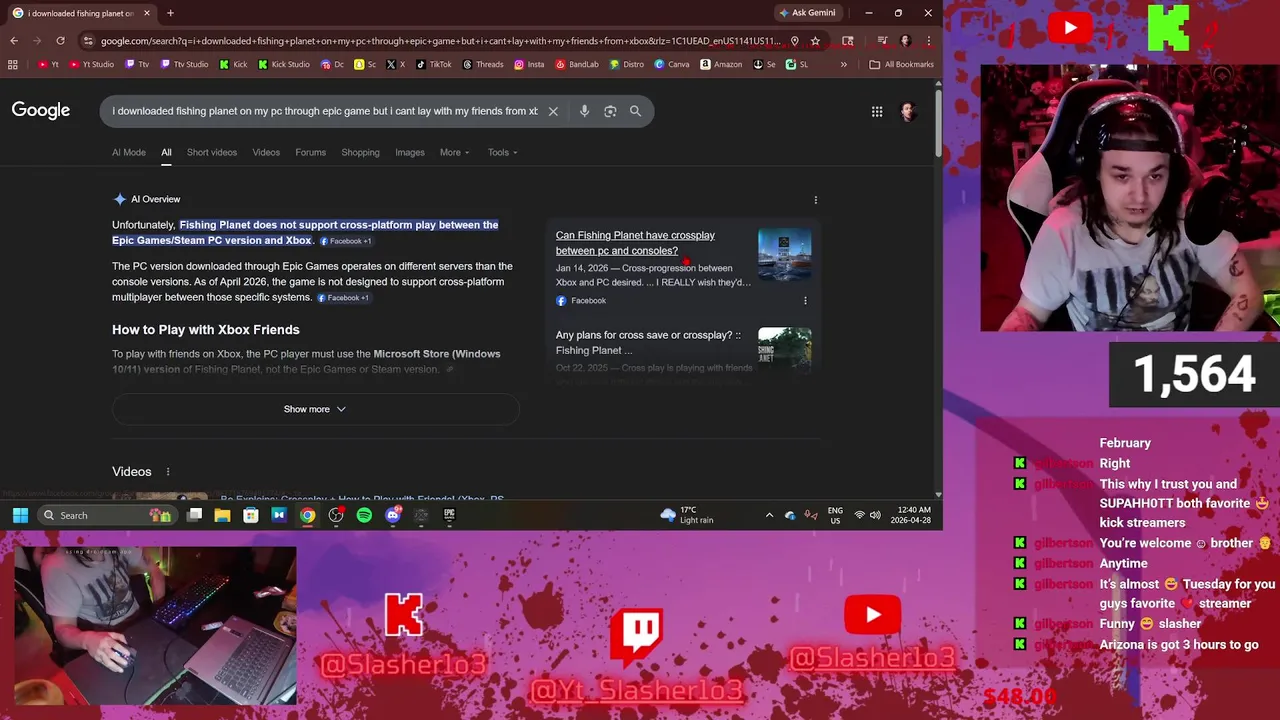Focus the Google search input field
The width and height of the screenshot is (1280, 720).
(325, 111)
